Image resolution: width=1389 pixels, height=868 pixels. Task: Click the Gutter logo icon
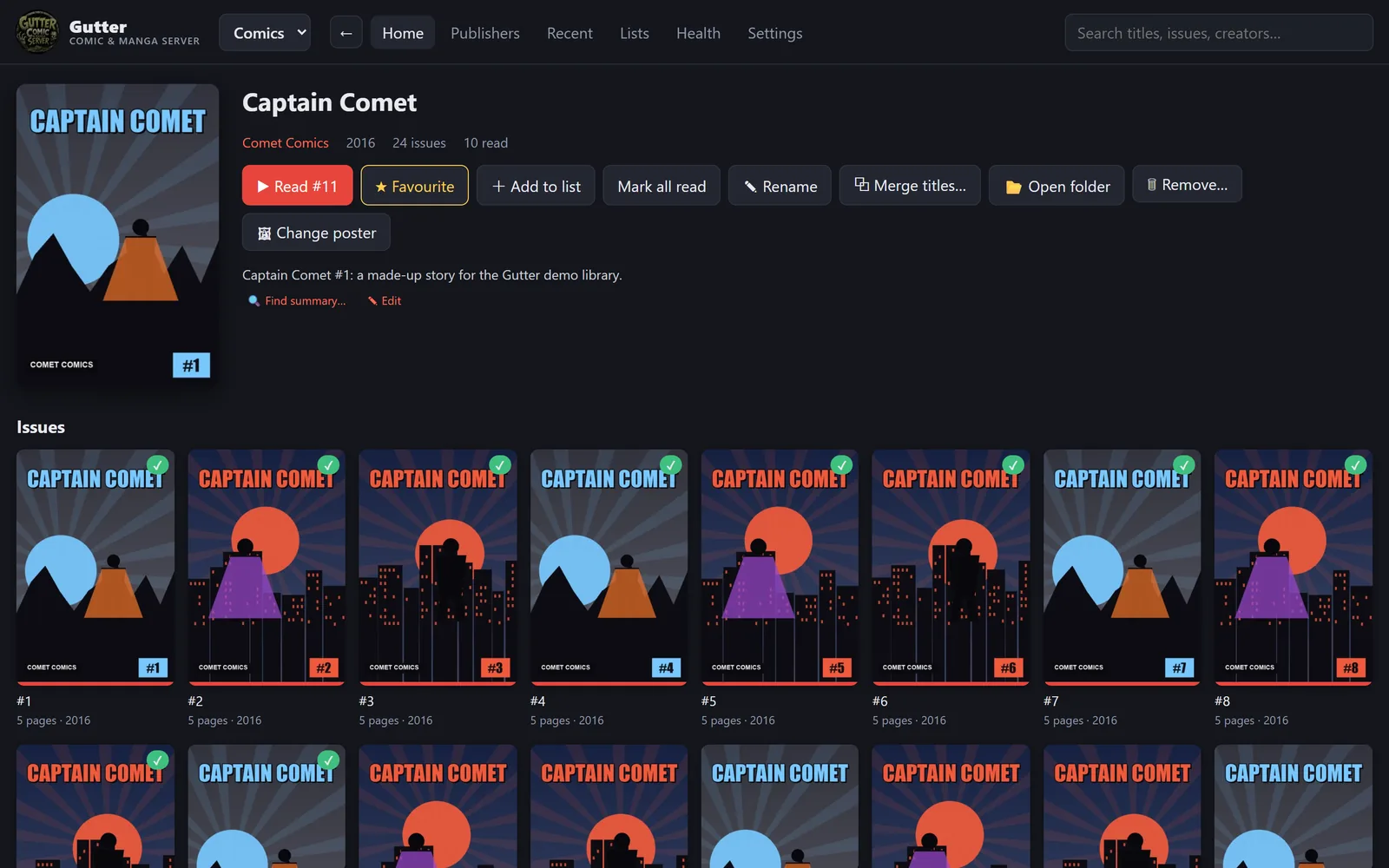click(37, 32)
